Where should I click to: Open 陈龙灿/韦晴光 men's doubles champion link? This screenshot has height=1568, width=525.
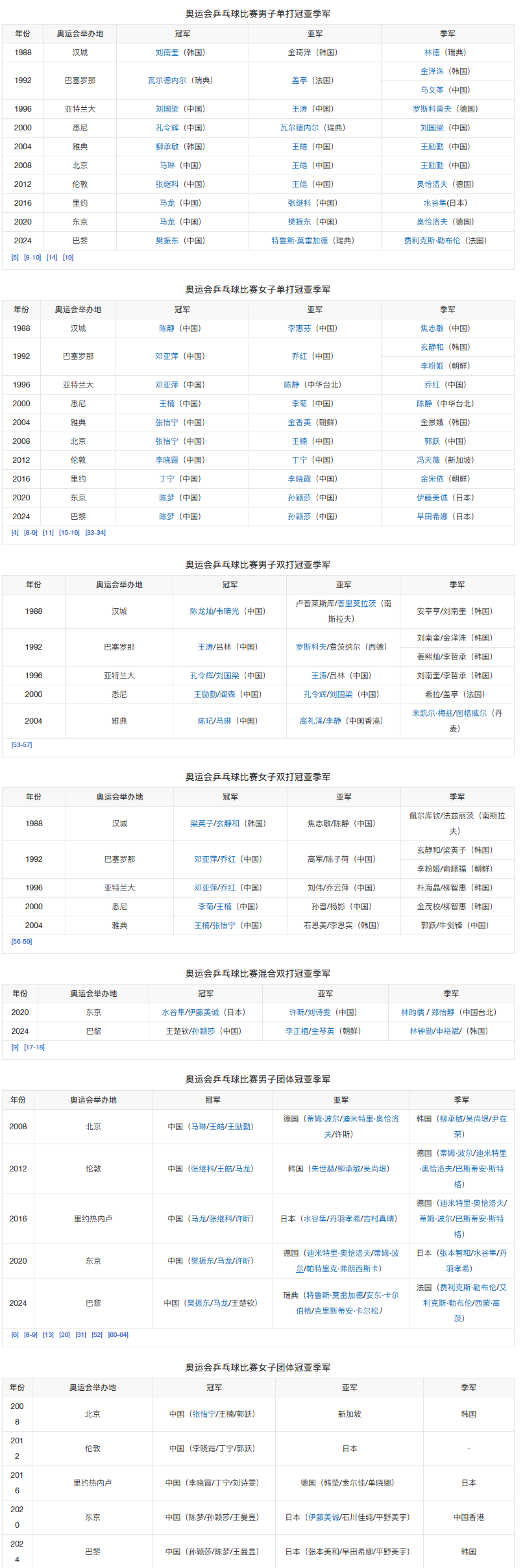pyautogui.click(x=214, y=611)
